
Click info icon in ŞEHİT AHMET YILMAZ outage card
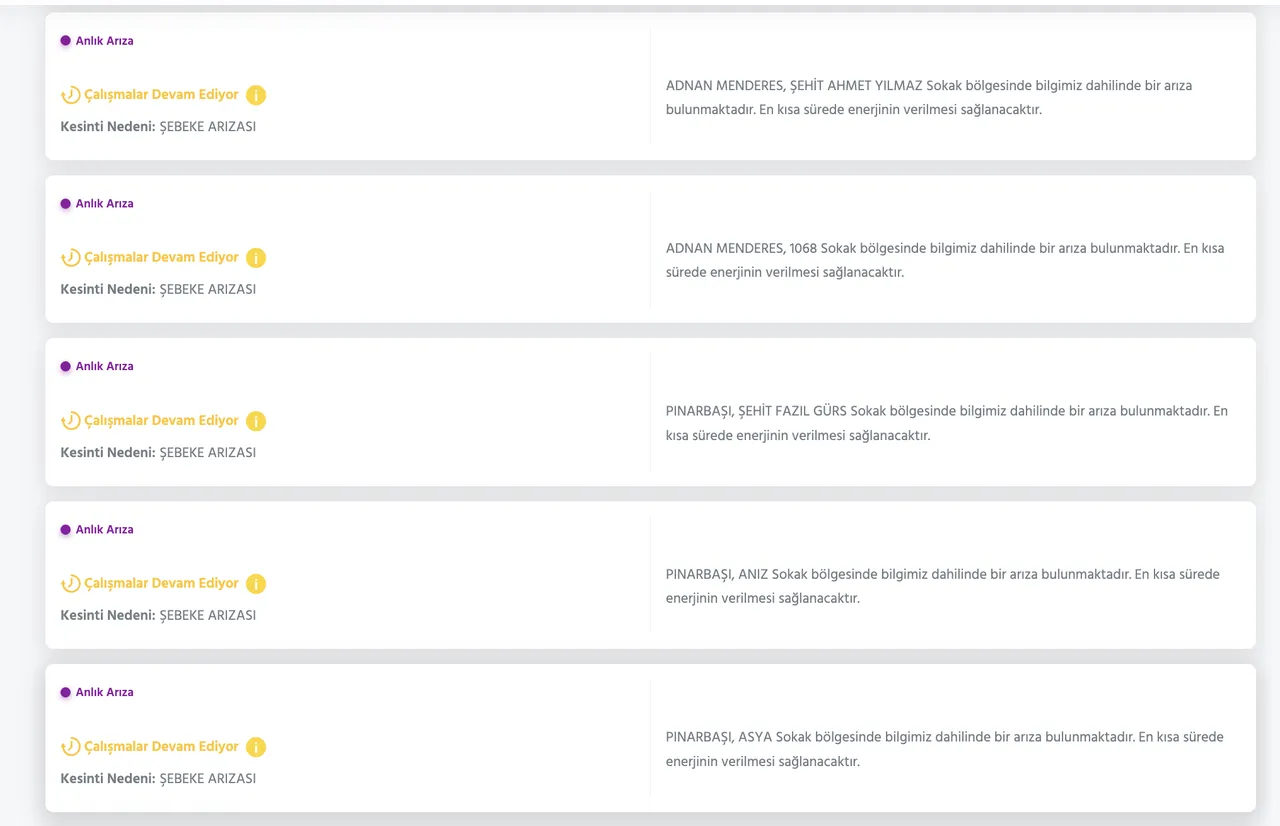[x=256, y=95]
